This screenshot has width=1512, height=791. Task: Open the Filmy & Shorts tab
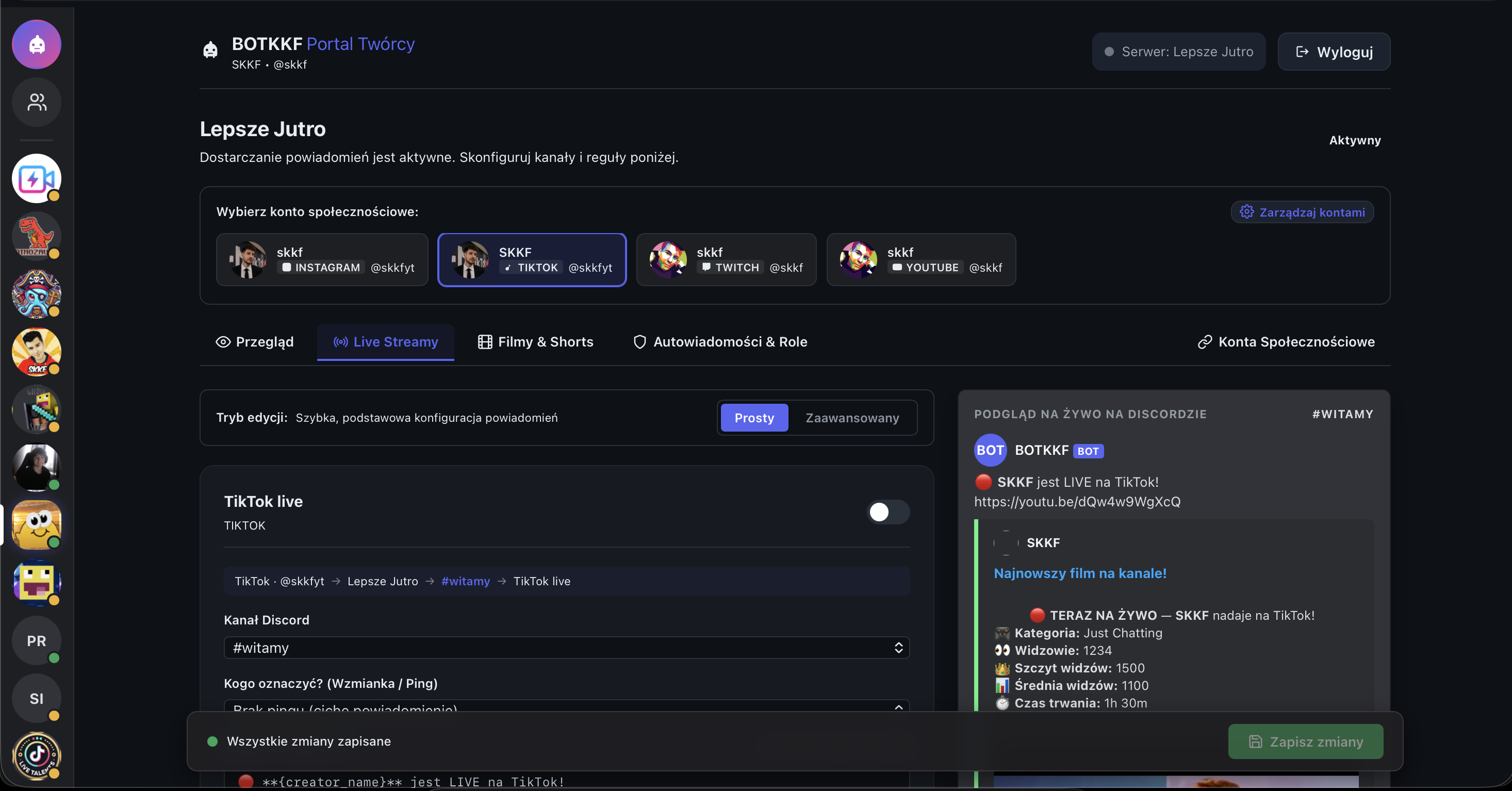coord(535,342)
